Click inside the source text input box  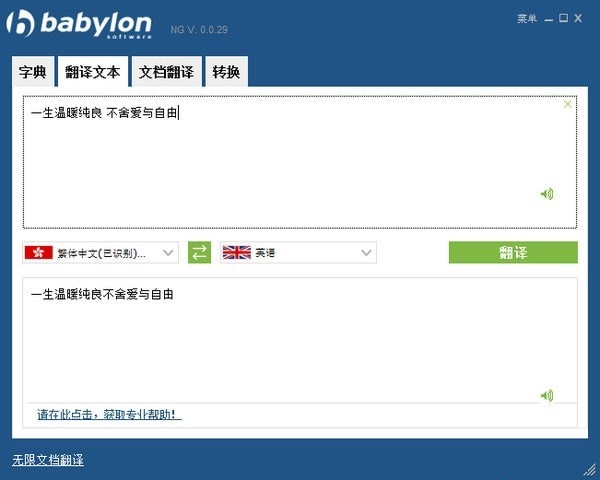[x=300, y=162]
